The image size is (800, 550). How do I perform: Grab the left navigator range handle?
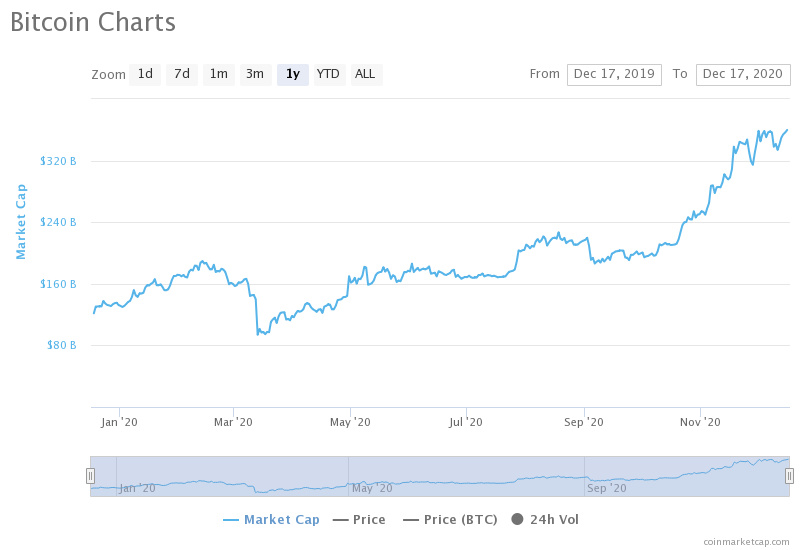pyautogui.click(x=90, y=476)
